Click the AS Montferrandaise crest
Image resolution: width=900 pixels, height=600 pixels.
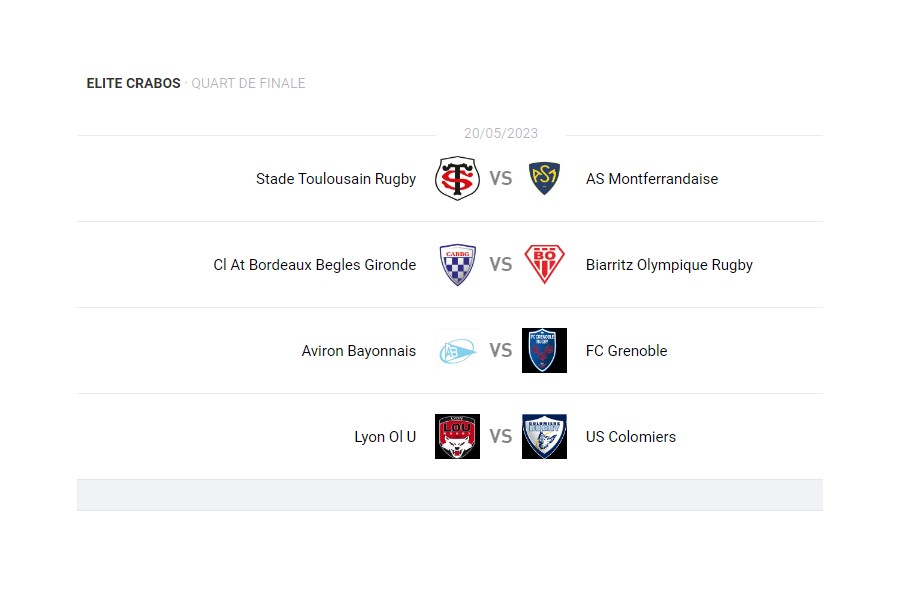tap(544, 179)
